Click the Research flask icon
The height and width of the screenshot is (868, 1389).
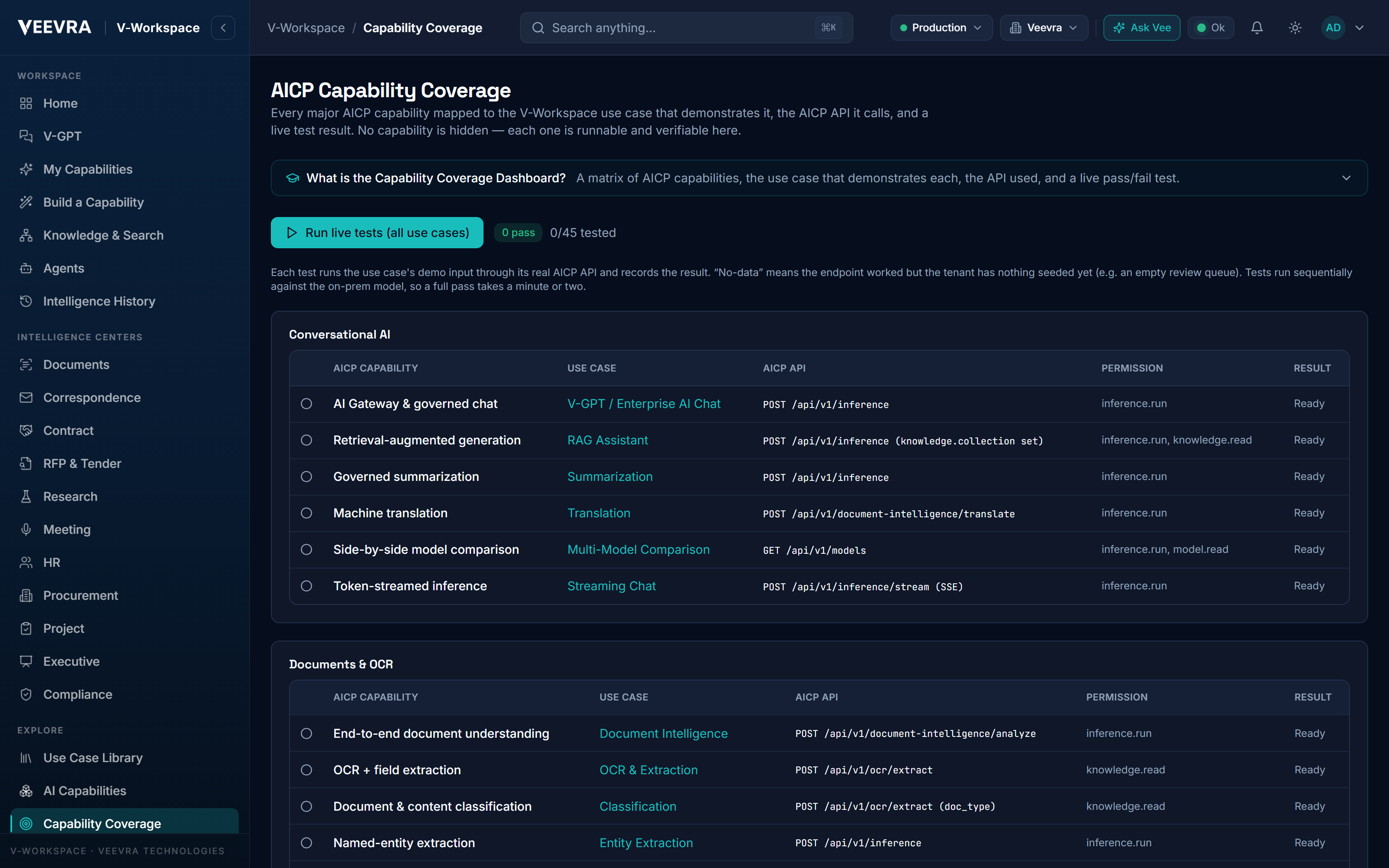tap(26, 496)
